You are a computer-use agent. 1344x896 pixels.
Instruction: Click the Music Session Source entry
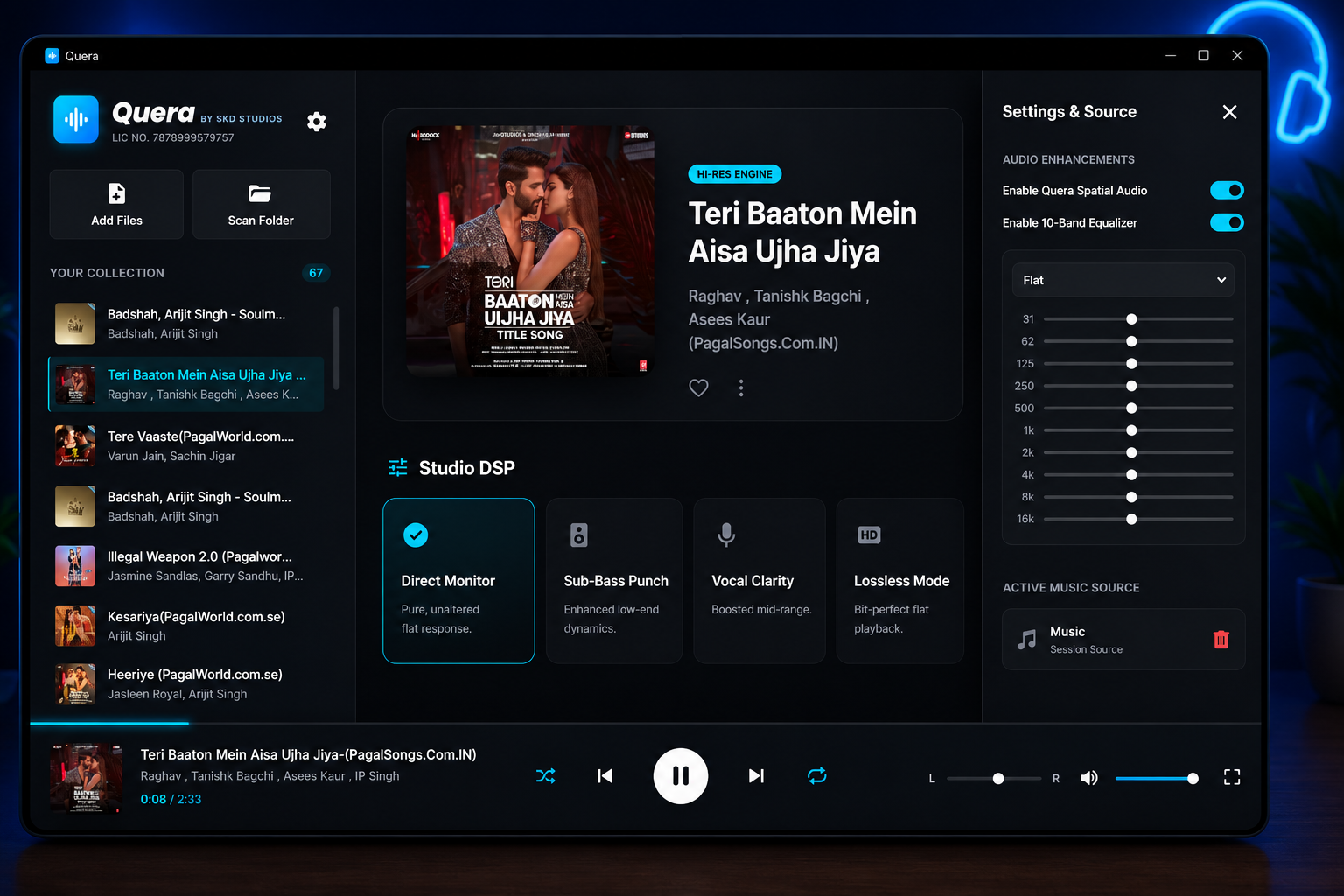coord(1123,640)
